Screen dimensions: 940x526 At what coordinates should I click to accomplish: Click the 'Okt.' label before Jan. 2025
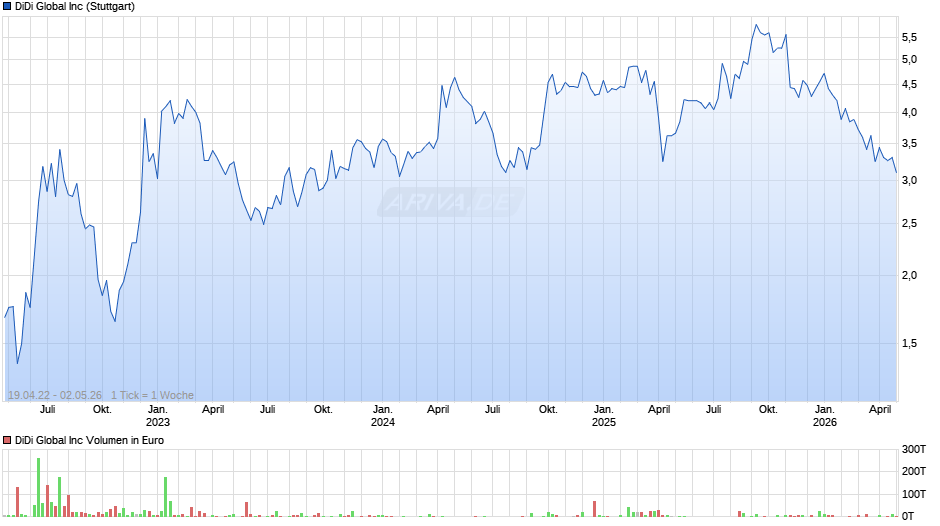pos(548,410)
